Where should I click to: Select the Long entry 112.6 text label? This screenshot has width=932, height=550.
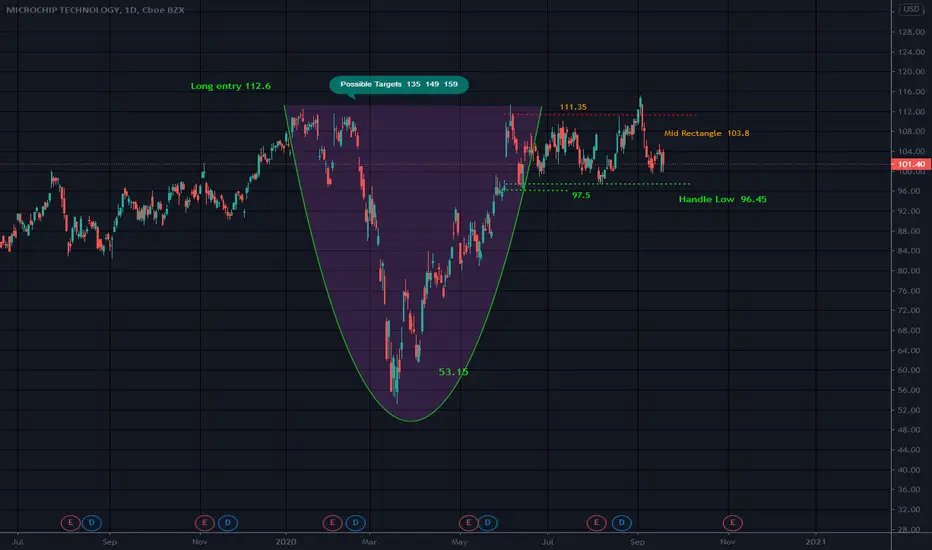click(231, 86)
